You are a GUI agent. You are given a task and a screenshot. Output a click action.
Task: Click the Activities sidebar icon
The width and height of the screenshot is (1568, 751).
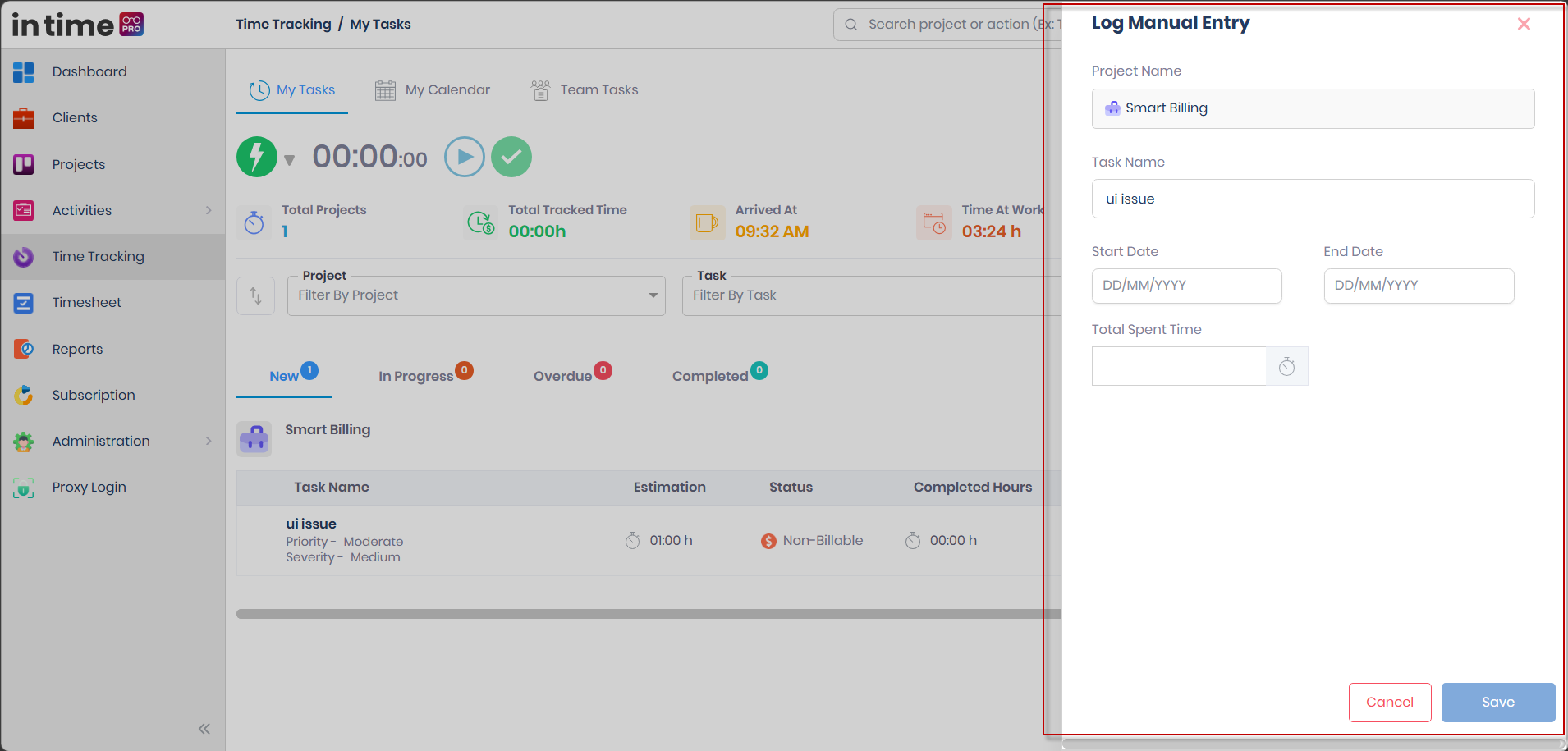click(x=24, y=210)
